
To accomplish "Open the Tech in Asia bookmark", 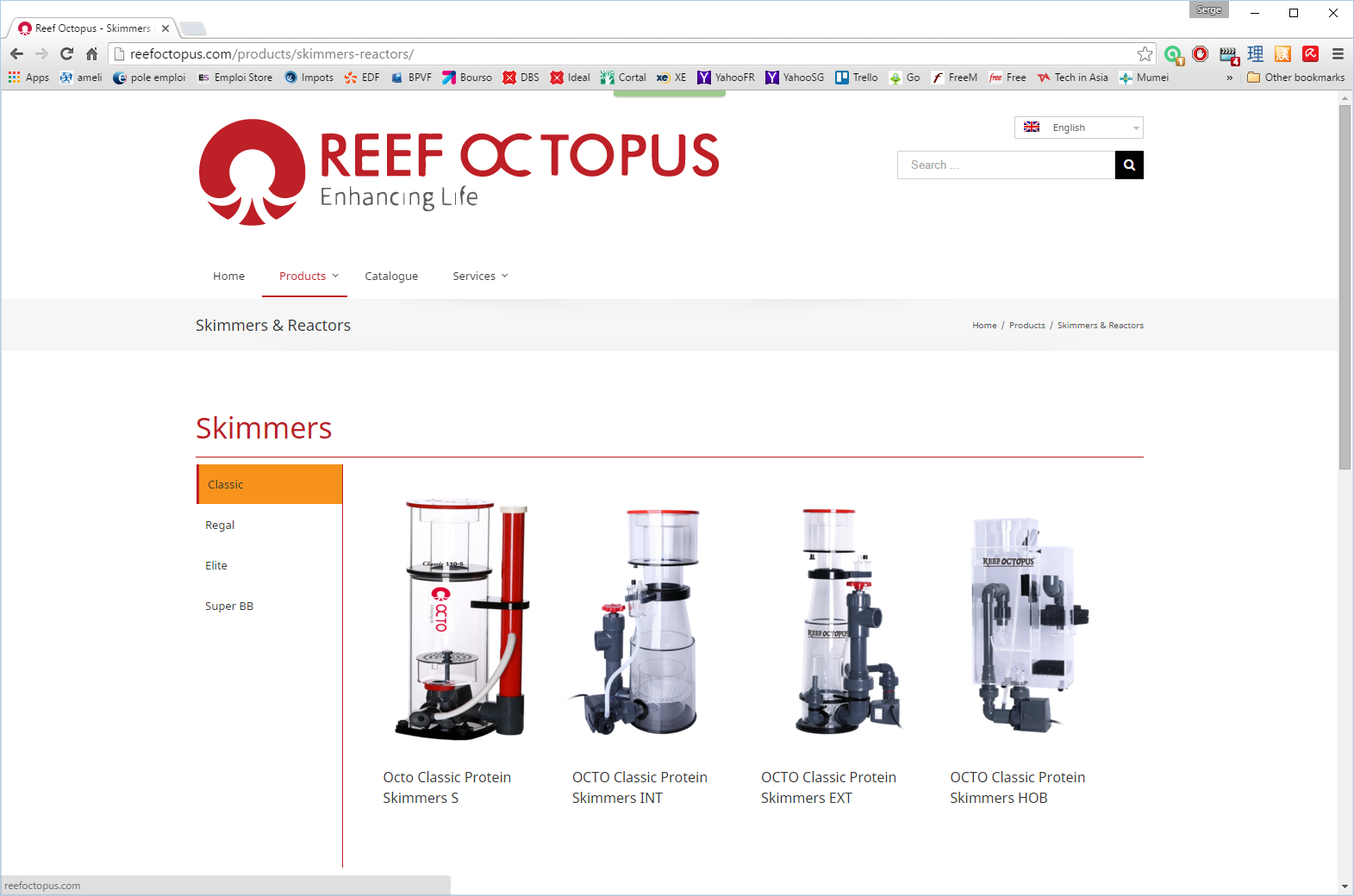I will [1073, 78].
